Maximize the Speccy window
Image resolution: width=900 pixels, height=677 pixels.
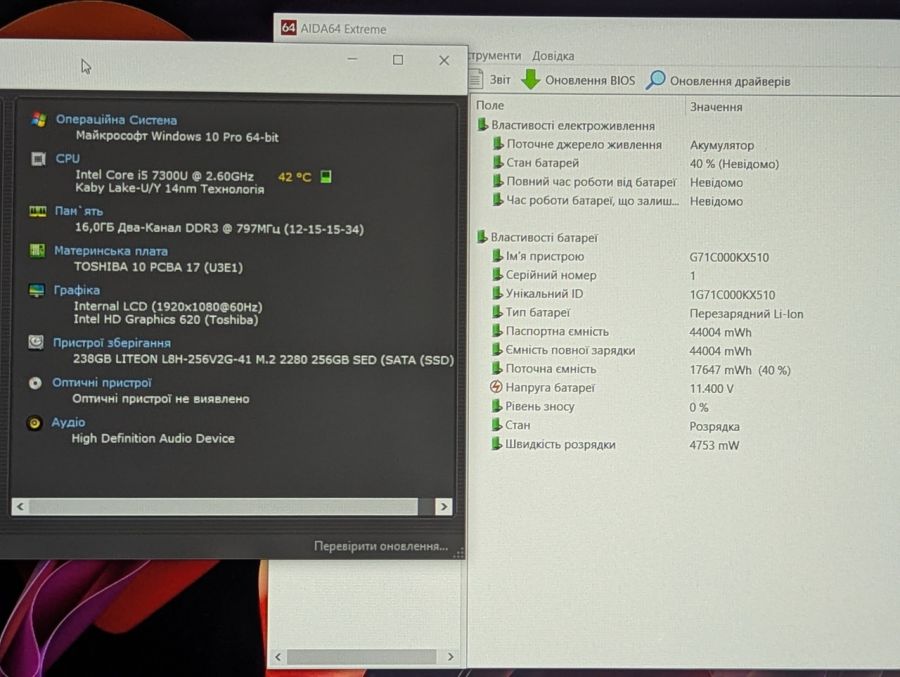click(x=398, y=60)
